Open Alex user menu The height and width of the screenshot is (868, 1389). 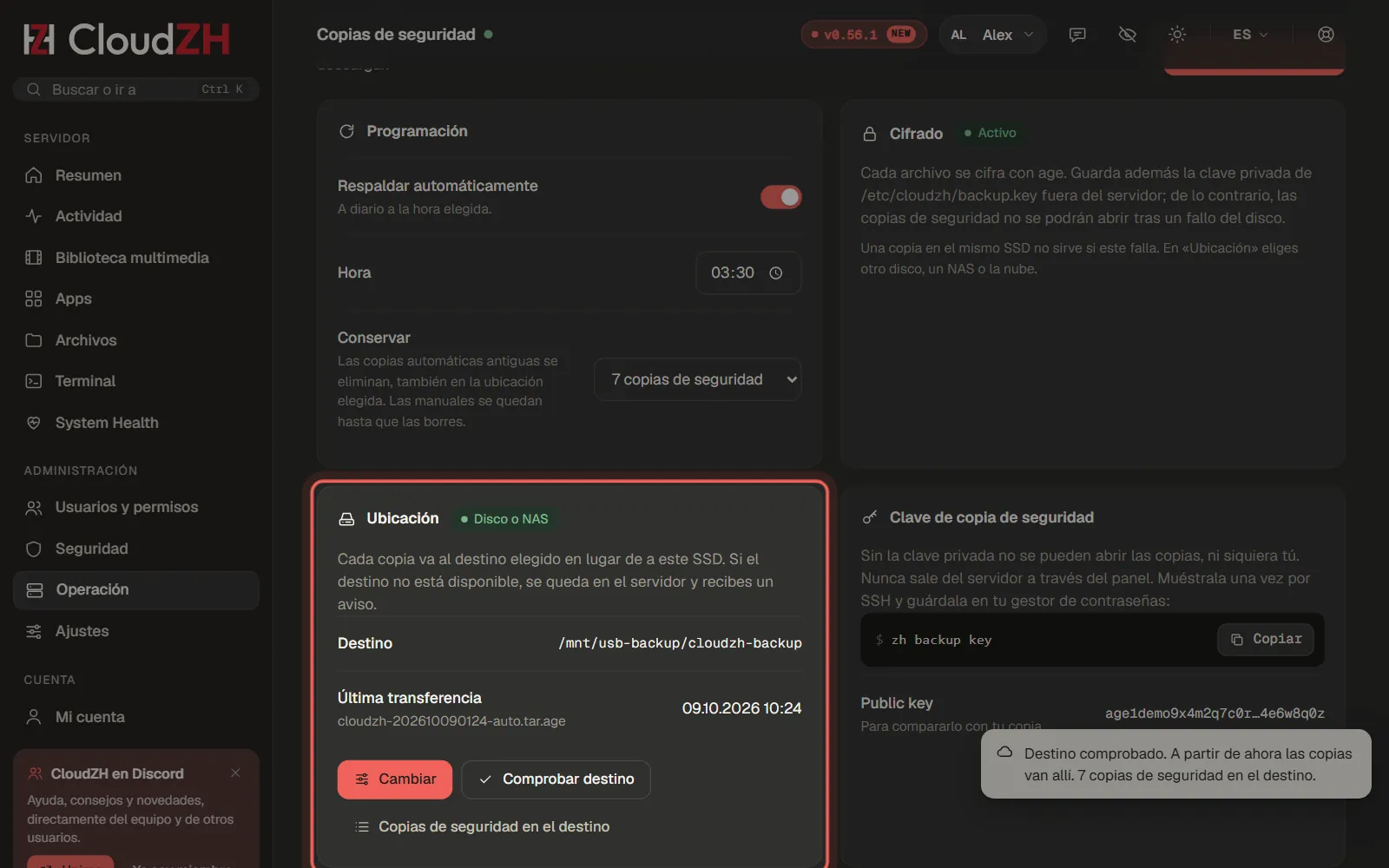point(992,35)
